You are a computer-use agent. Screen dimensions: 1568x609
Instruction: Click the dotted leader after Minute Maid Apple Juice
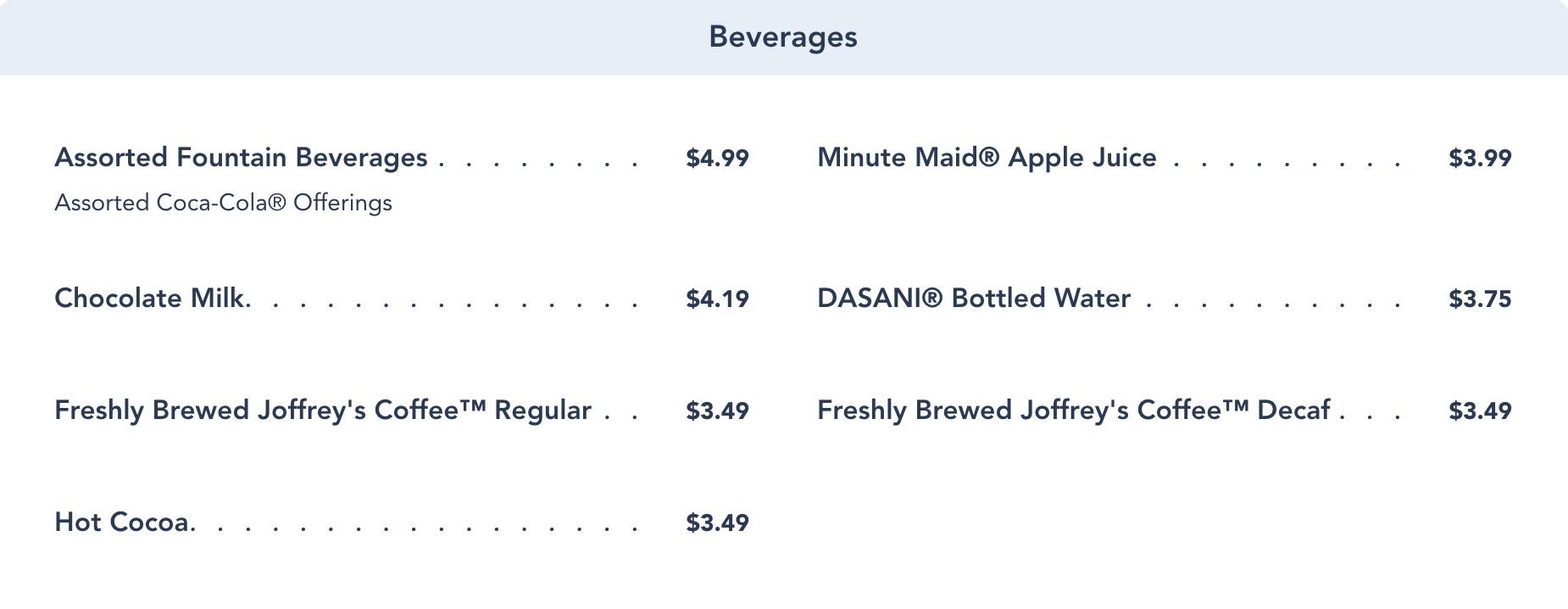1285,163
